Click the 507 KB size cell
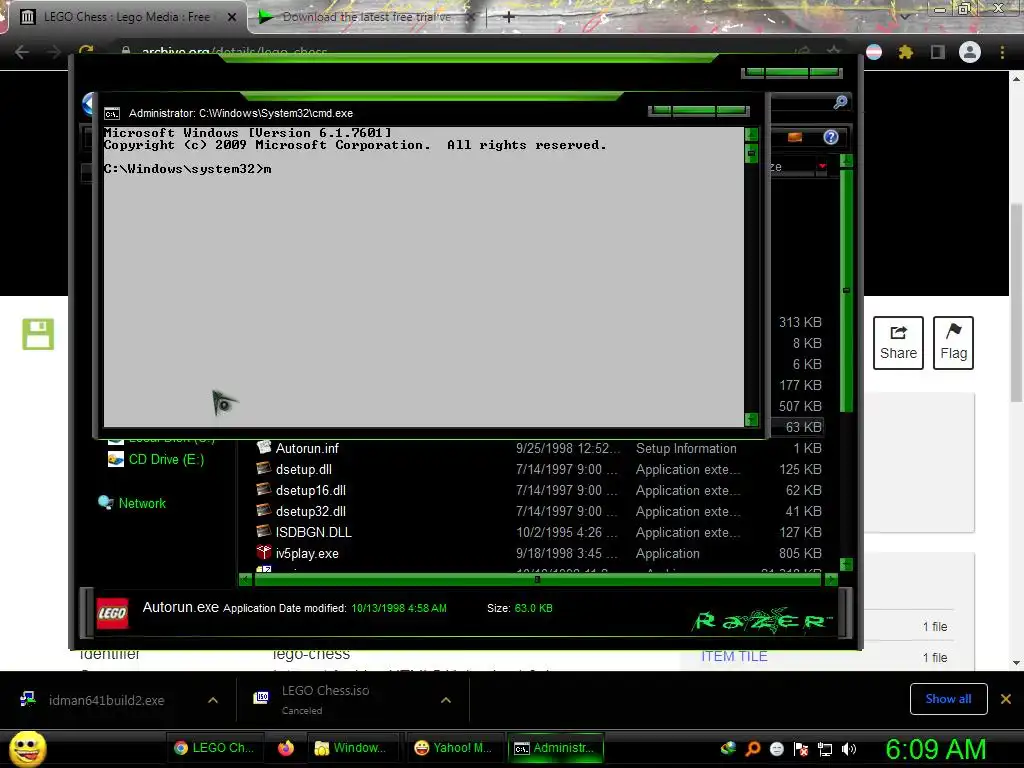The image size is (1024, 768). 800,406
